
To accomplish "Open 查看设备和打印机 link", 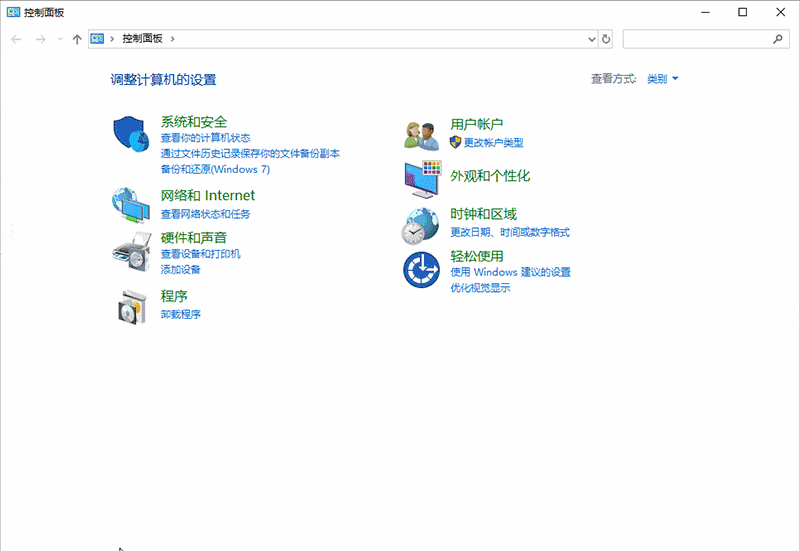I will tap(201, 254).
